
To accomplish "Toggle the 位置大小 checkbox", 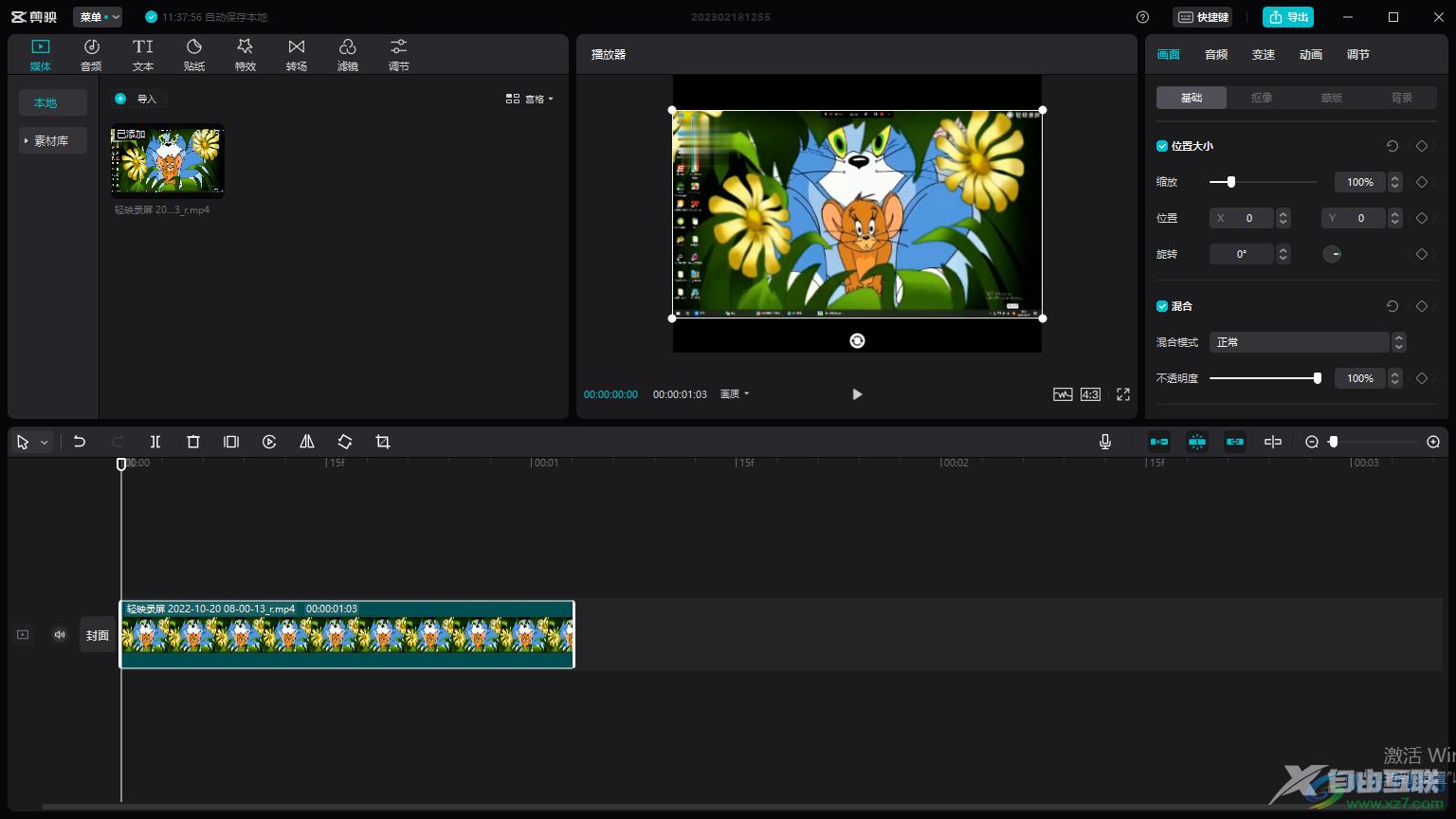I will pos(1162,146).
